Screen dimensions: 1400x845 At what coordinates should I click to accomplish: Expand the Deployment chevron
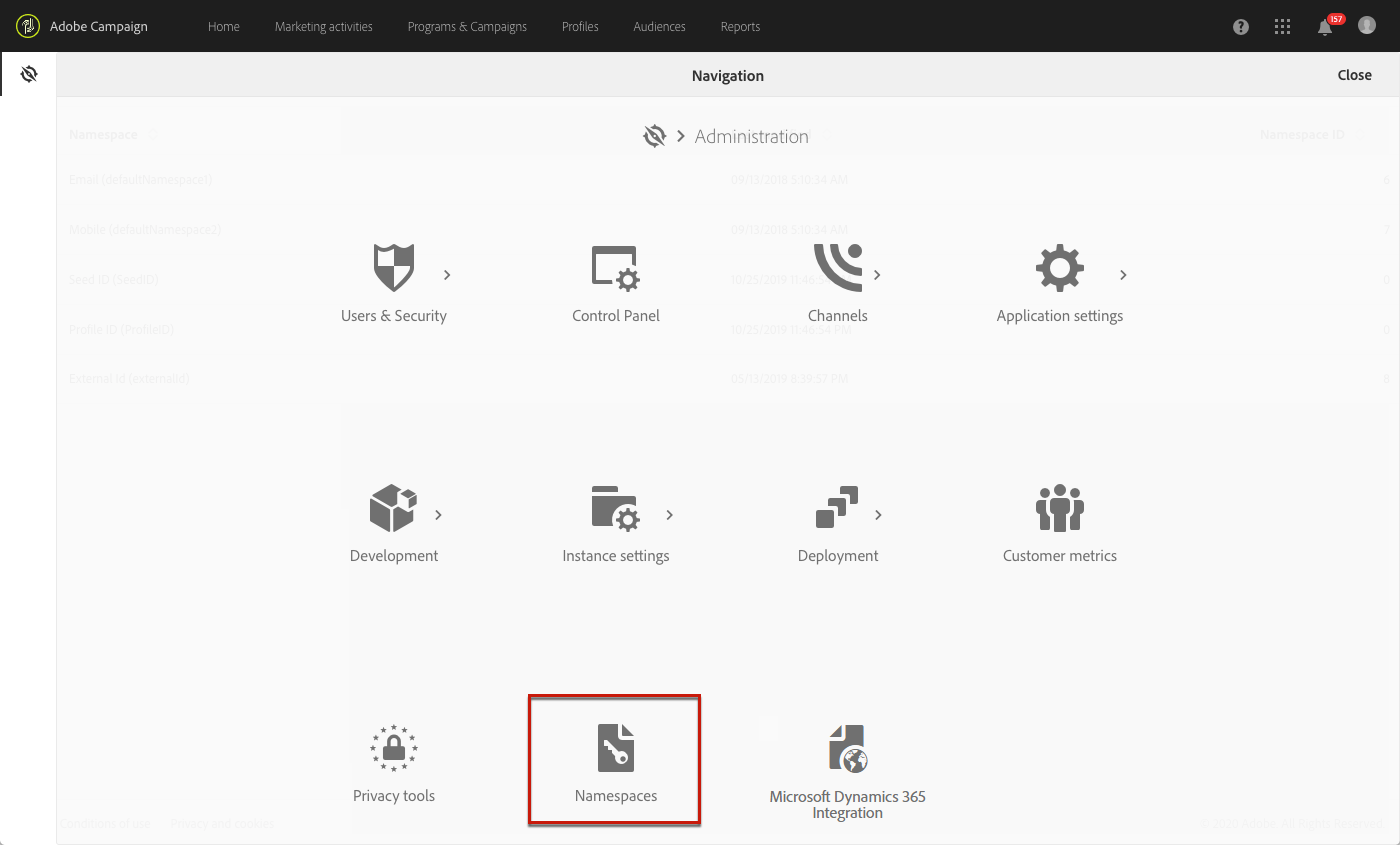point(878,515)
